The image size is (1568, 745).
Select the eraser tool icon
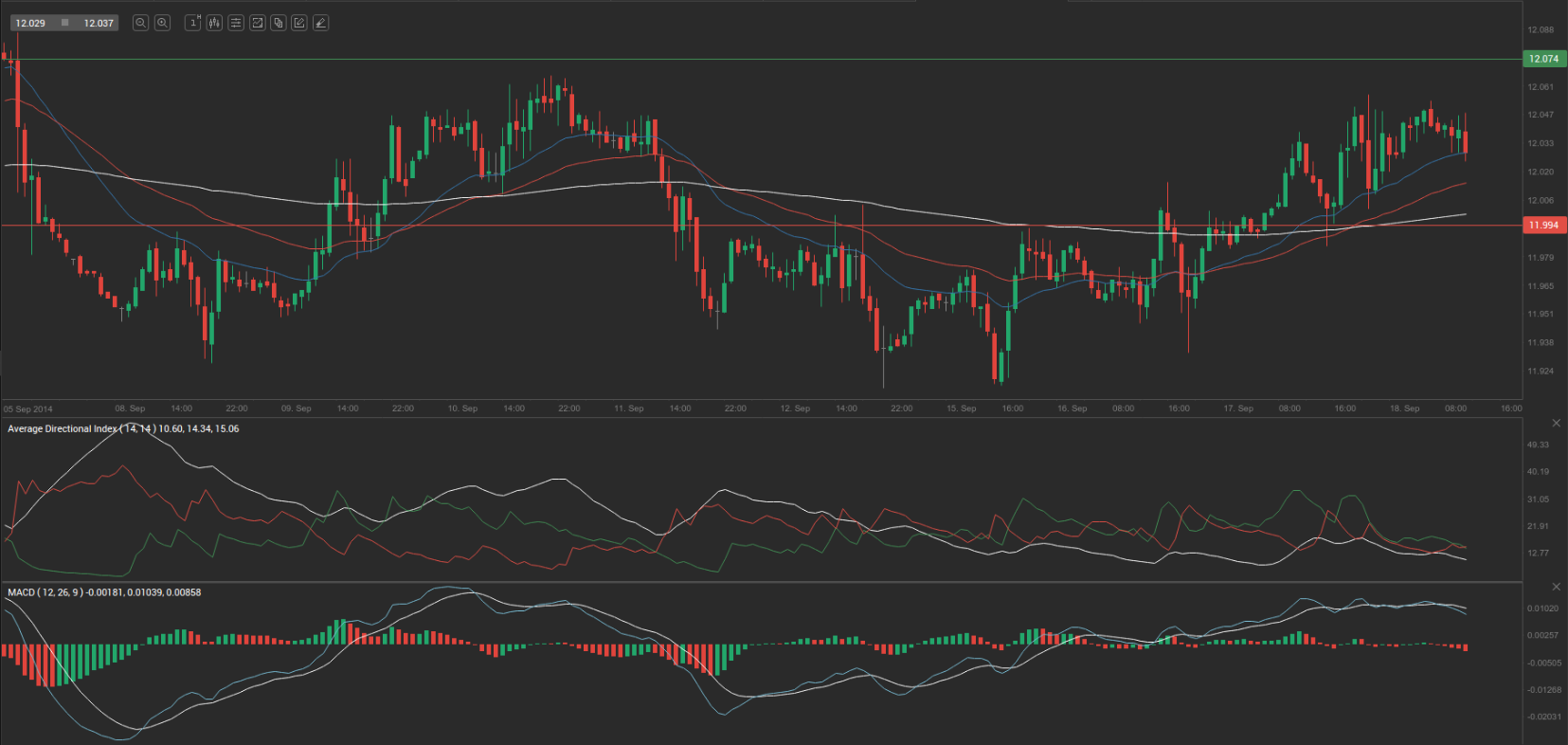[x=321, y=23]
